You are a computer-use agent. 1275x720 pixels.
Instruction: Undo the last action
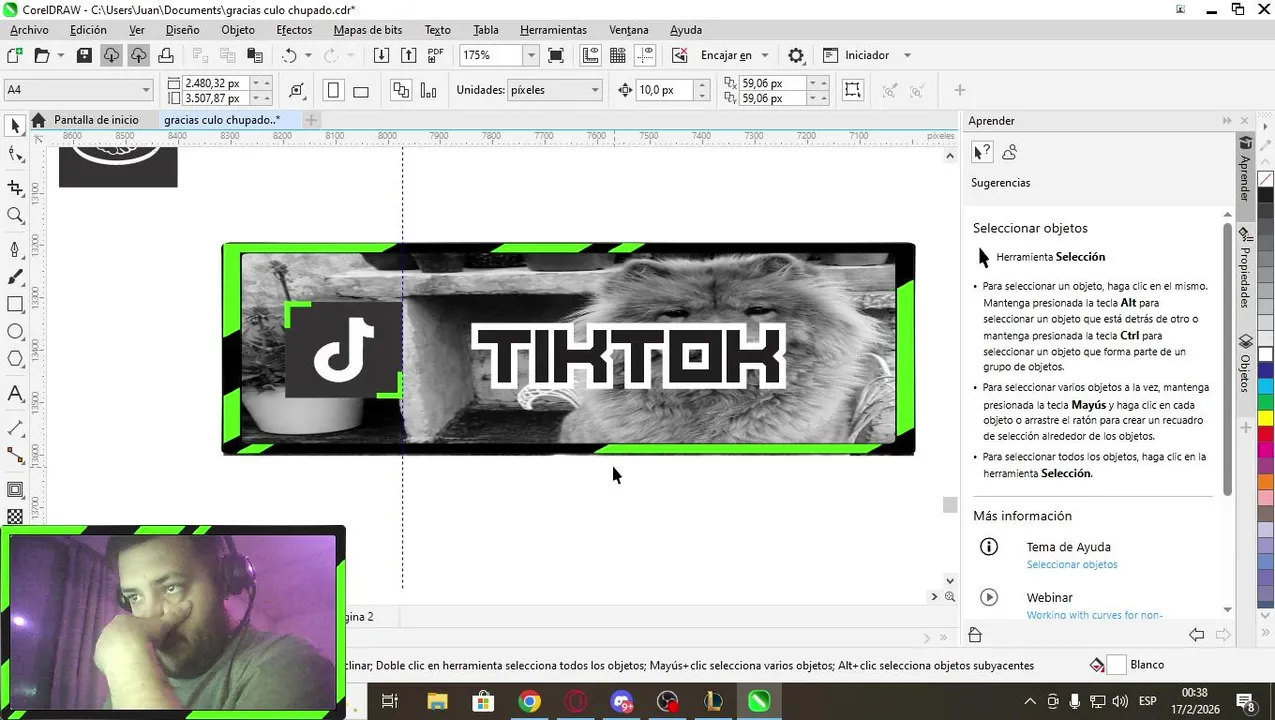pyautogui.click(x=290, y=56)
